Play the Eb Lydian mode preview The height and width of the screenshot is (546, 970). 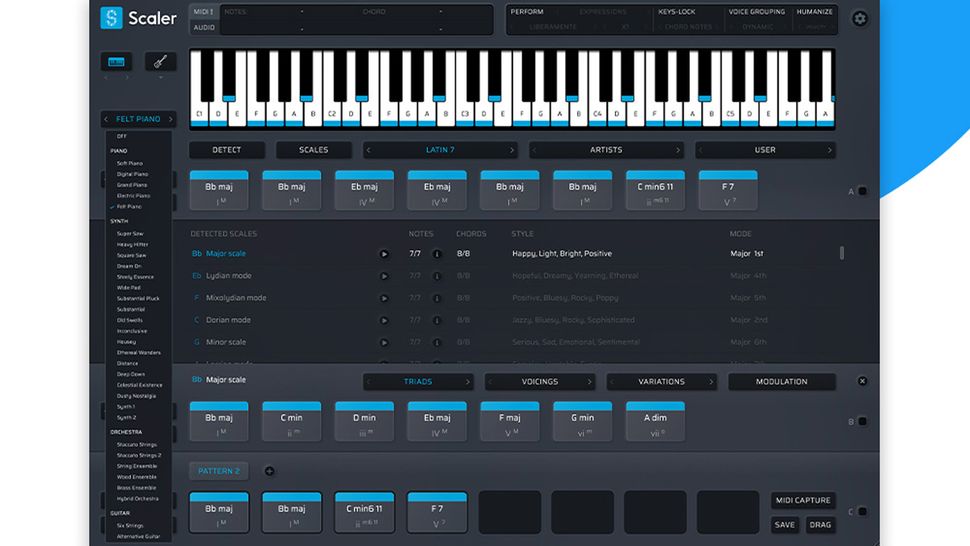tap(384, 276)
